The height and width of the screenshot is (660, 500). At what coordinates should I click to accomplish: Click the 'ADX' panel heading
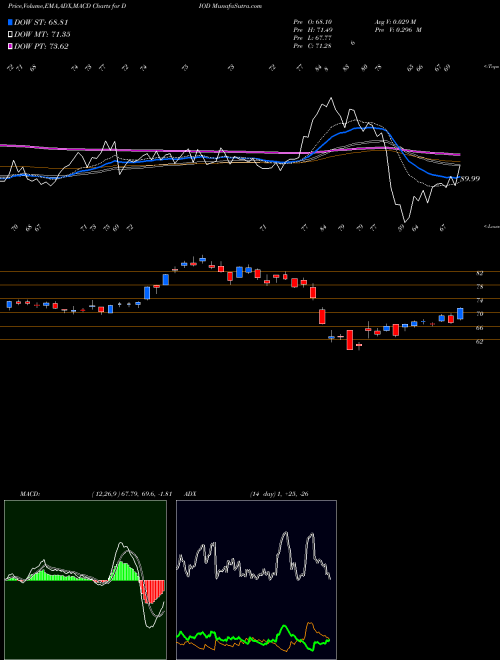pyautogui.click(x=190, y=494)
